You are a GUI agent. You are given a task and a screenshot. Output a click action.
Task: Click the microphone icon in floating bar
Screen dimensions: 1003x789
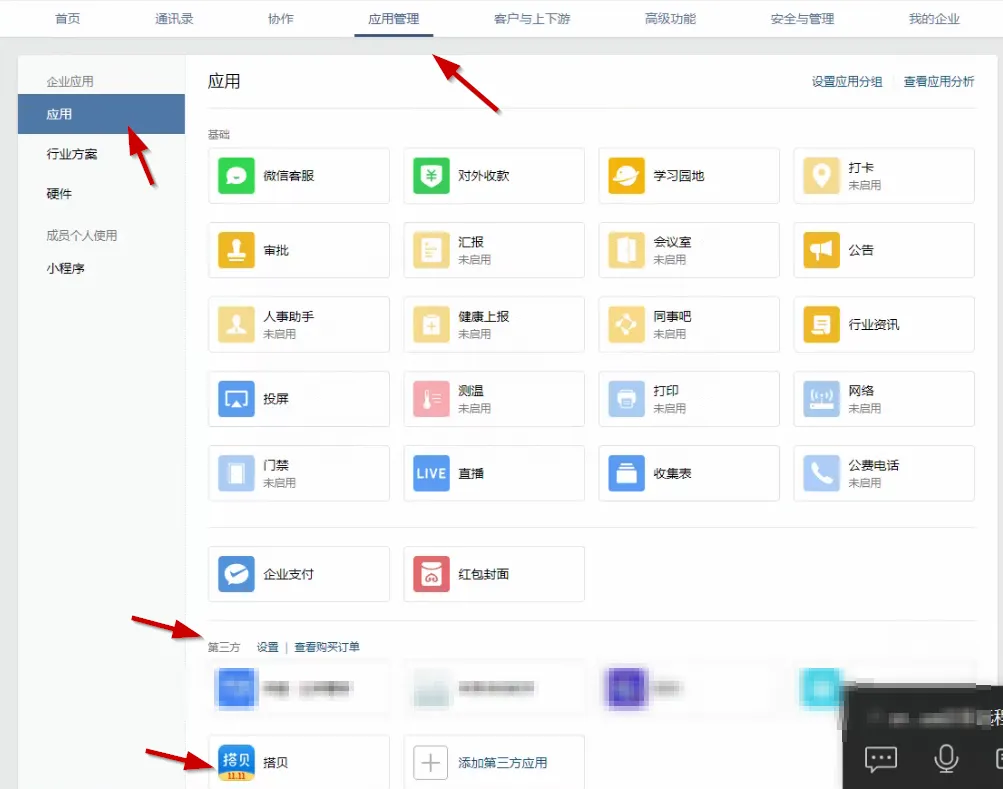coord(945,759)
